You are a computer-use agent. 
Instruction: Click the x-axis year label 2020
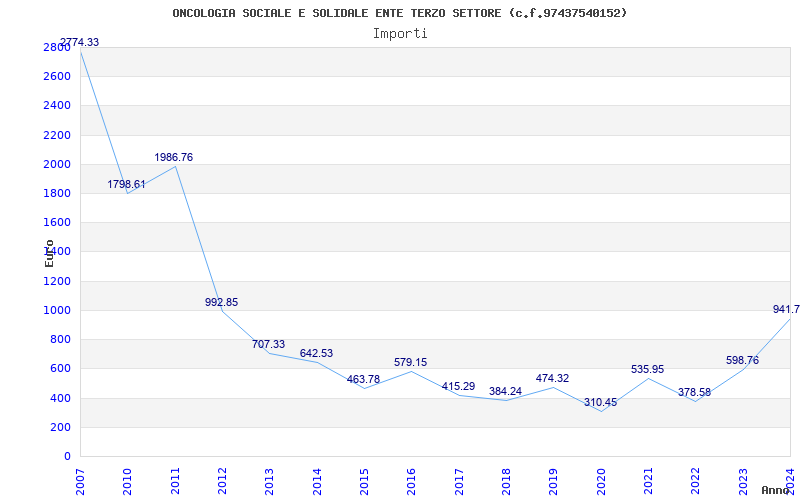click(601, 482)
